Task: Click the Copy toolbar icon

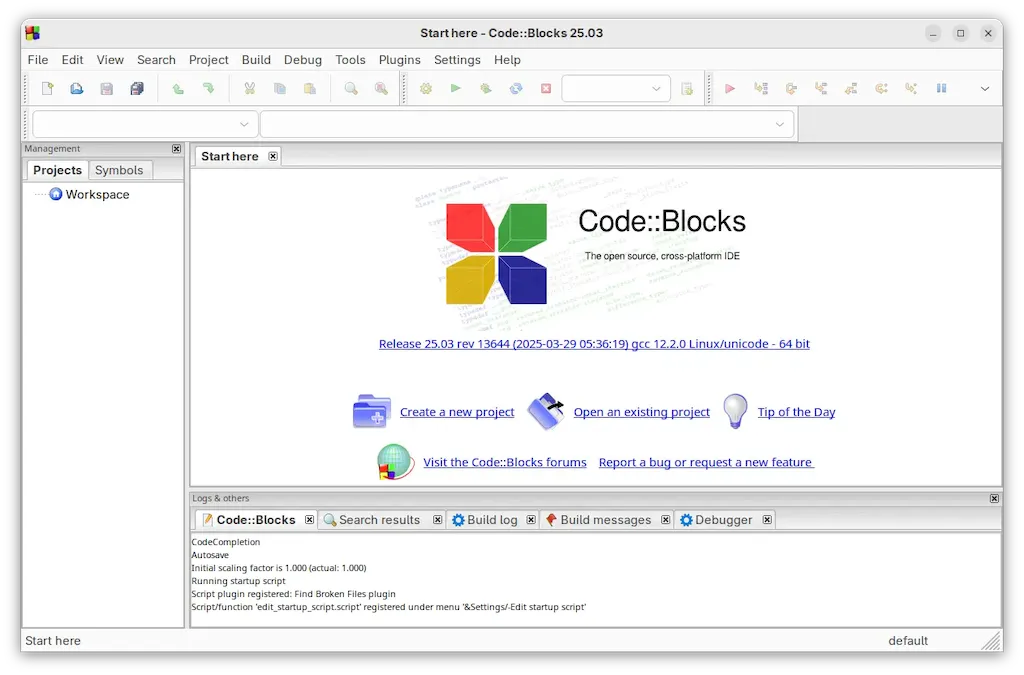Action: (280, 88)
